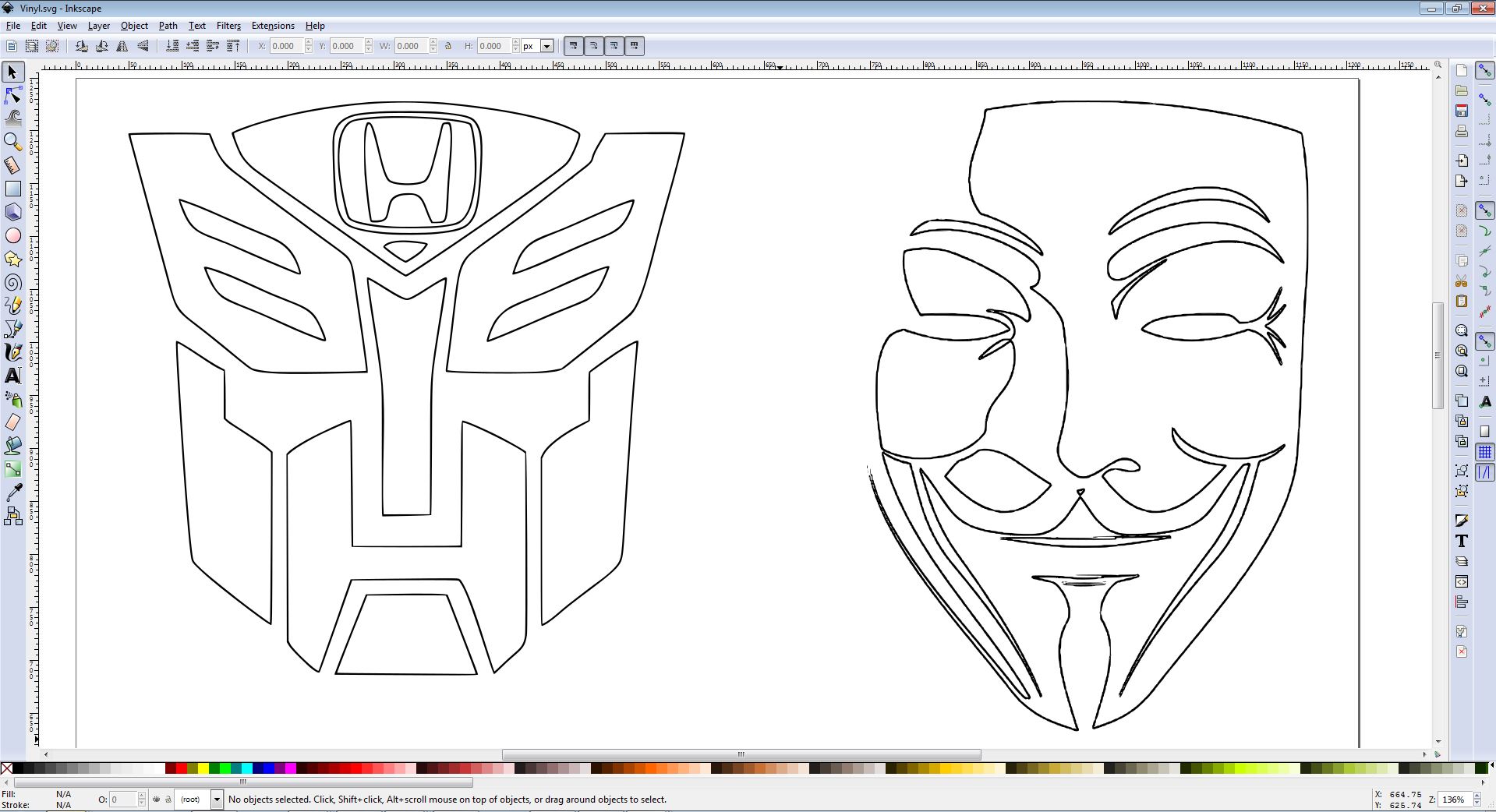Screen dimensions: 1496x812
Task: Lower selection to bottom
Action: [x=172, y=46]
